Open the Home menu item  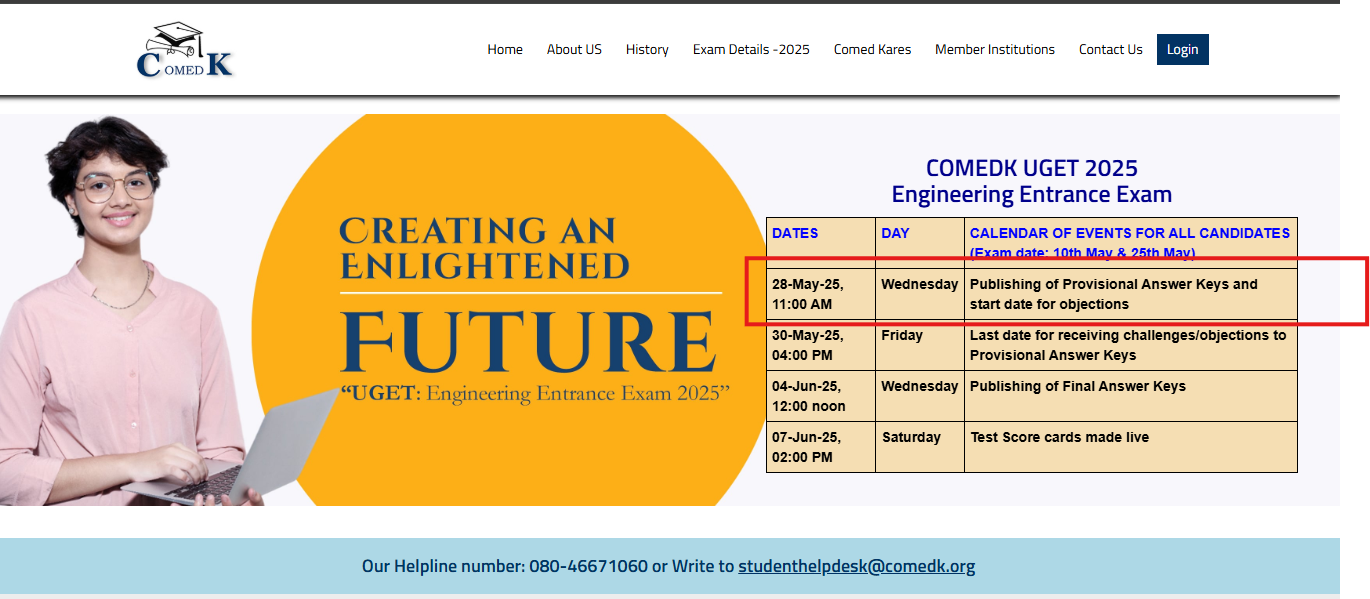[505, 49]
